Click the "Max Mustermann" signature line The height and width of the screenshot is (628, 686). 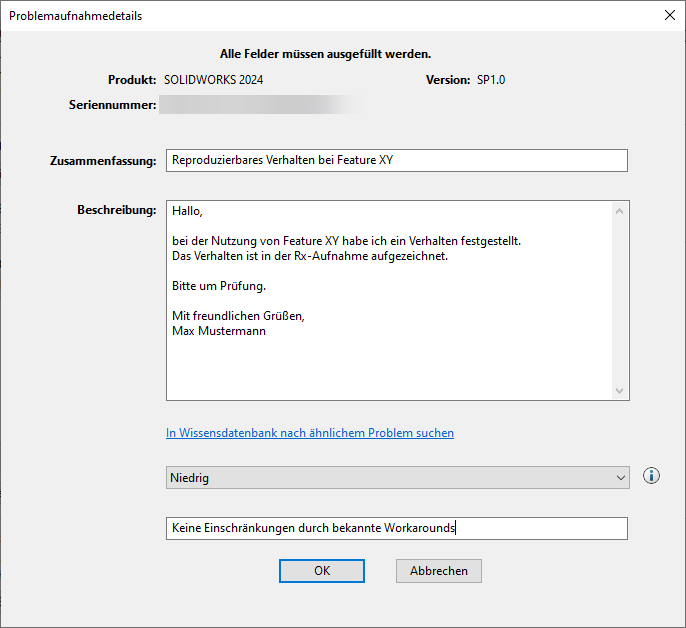coord(219,331)
